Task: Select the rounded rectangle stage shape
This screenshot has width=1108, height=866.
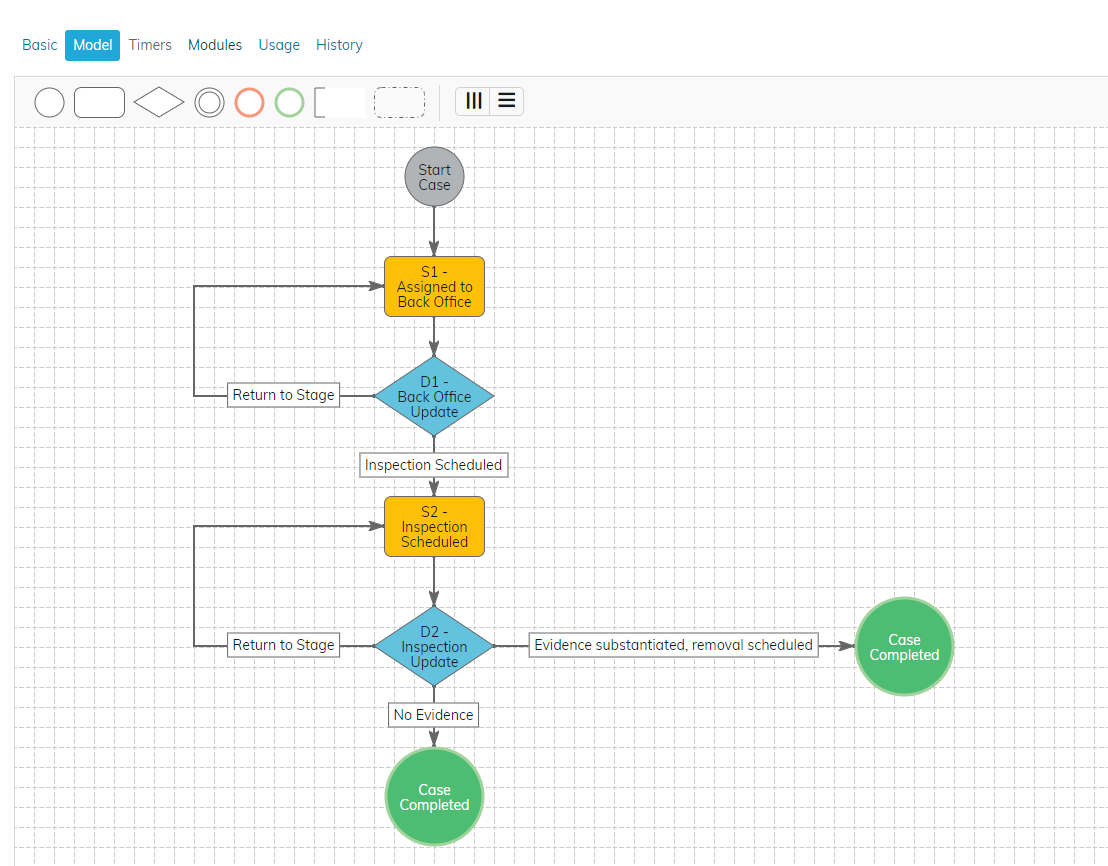Action: click(x=99, y=103)
